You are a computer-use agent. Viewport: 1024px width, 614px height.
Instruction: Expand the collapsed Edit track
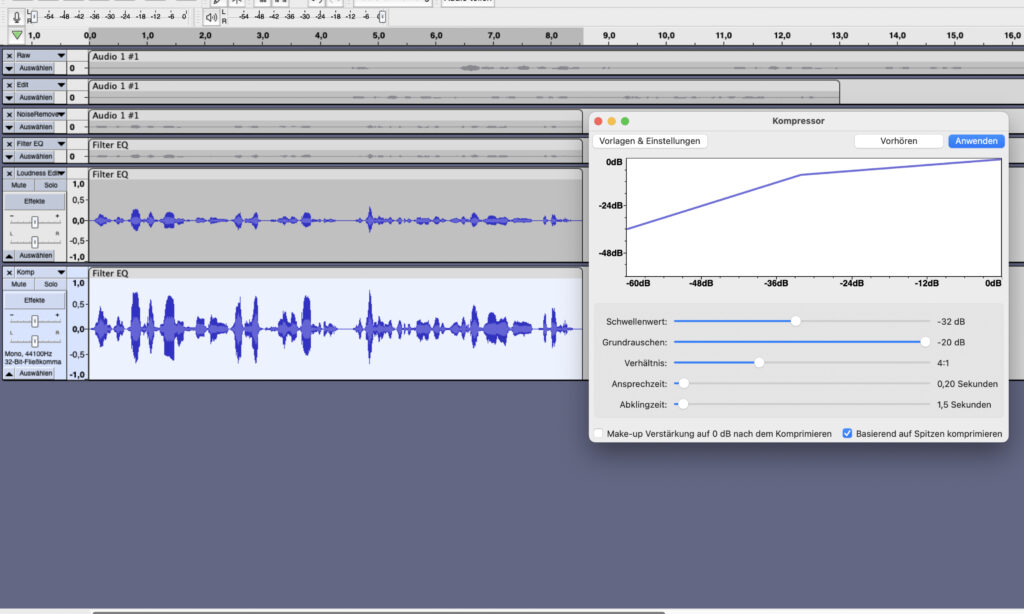click(x=9, y=97)
